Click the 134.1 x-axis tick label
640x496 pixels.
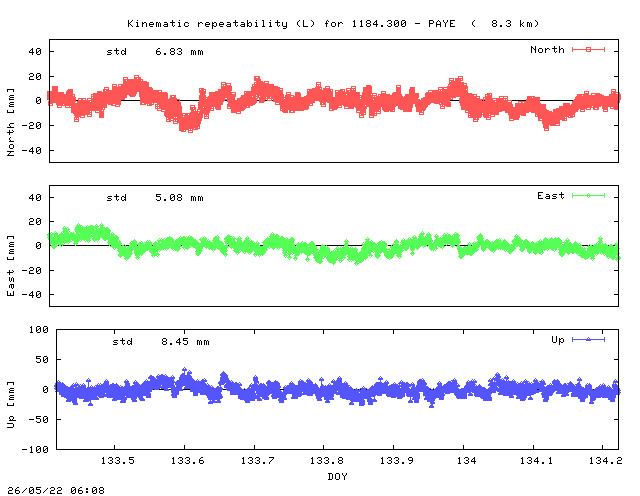pyautogui.click(x=536, y=460)
